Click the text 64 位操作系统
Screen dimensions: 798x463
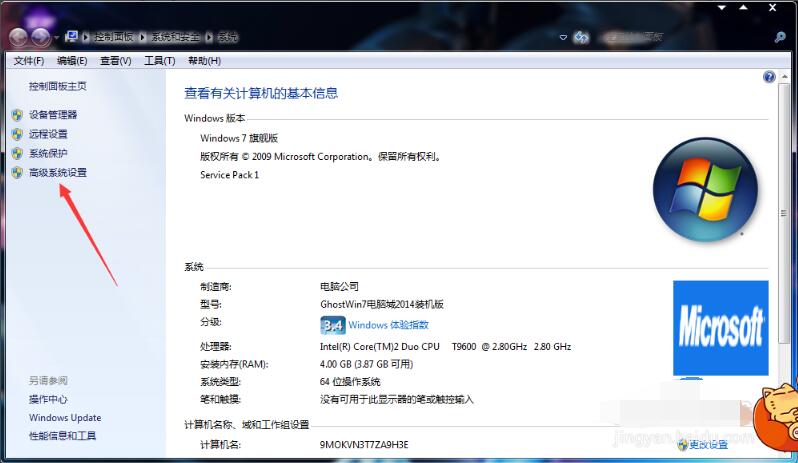click(x=350, y=382)
